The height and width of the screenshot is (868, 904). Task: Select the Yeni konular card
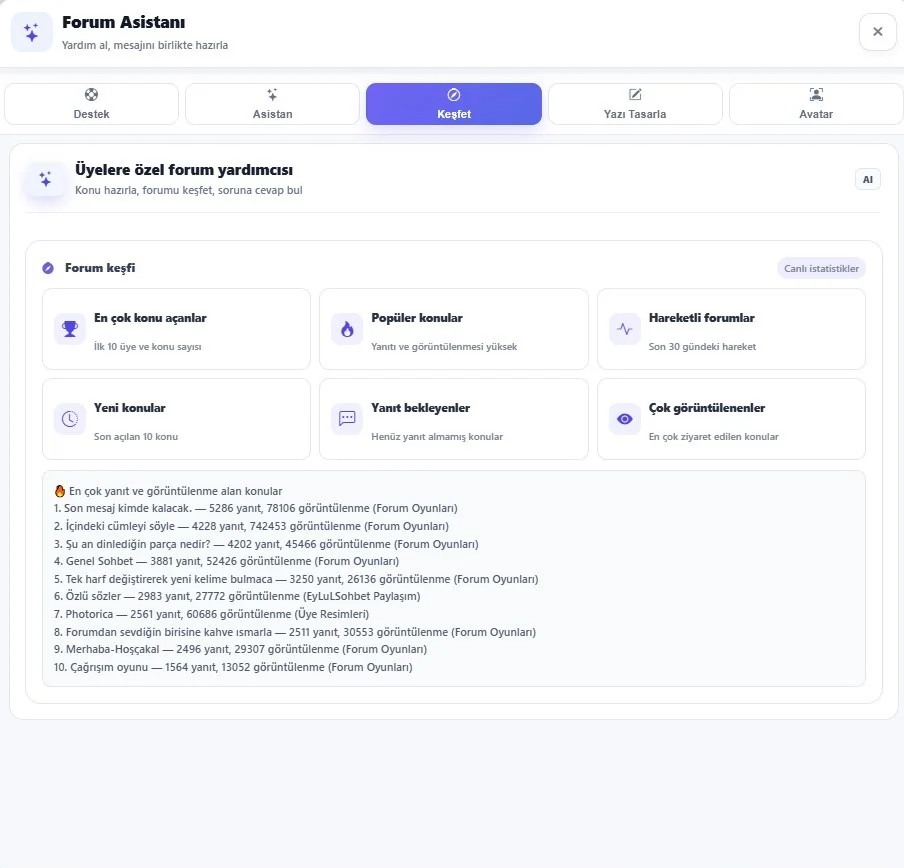176,419
